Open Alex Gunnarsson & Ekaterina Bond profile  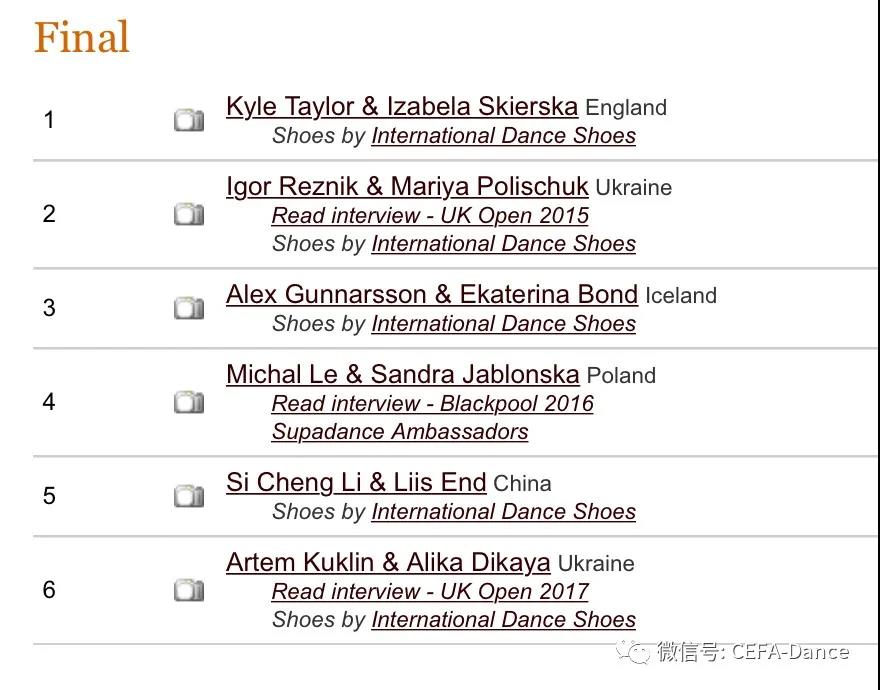pyautogui.click(x=432, y=294)
